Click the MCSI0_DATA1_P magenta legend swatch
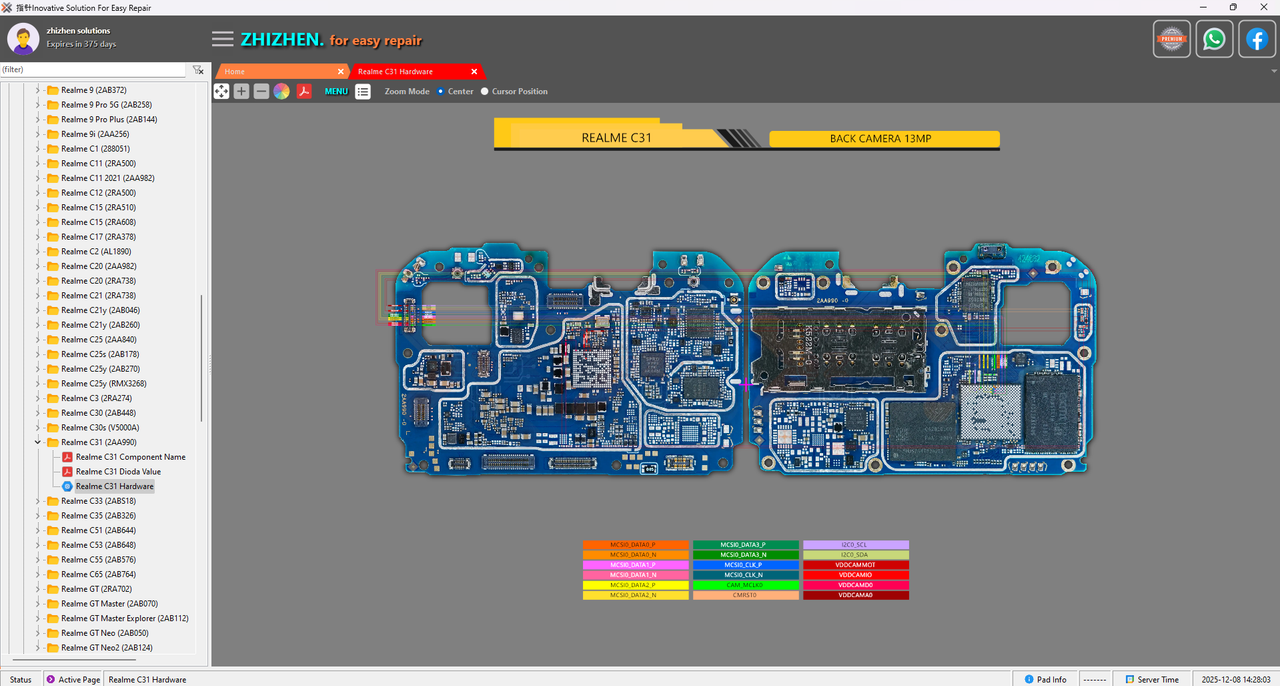This screenshot has width=1280, height=686. pos(636,565)
